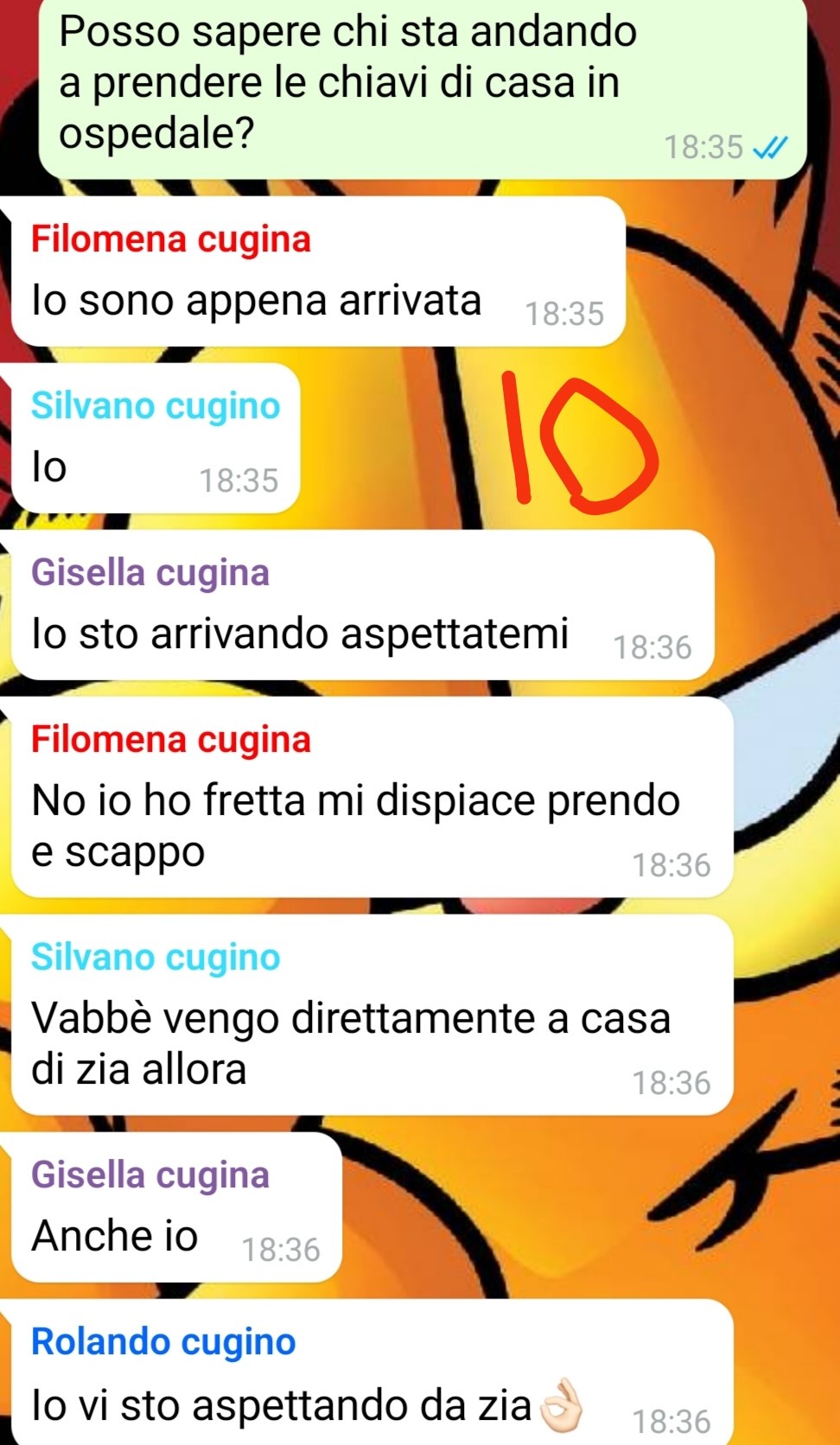Open Silvano cugino's contact name above 'Io'
Screen dimensions: 840x1445
156,406
